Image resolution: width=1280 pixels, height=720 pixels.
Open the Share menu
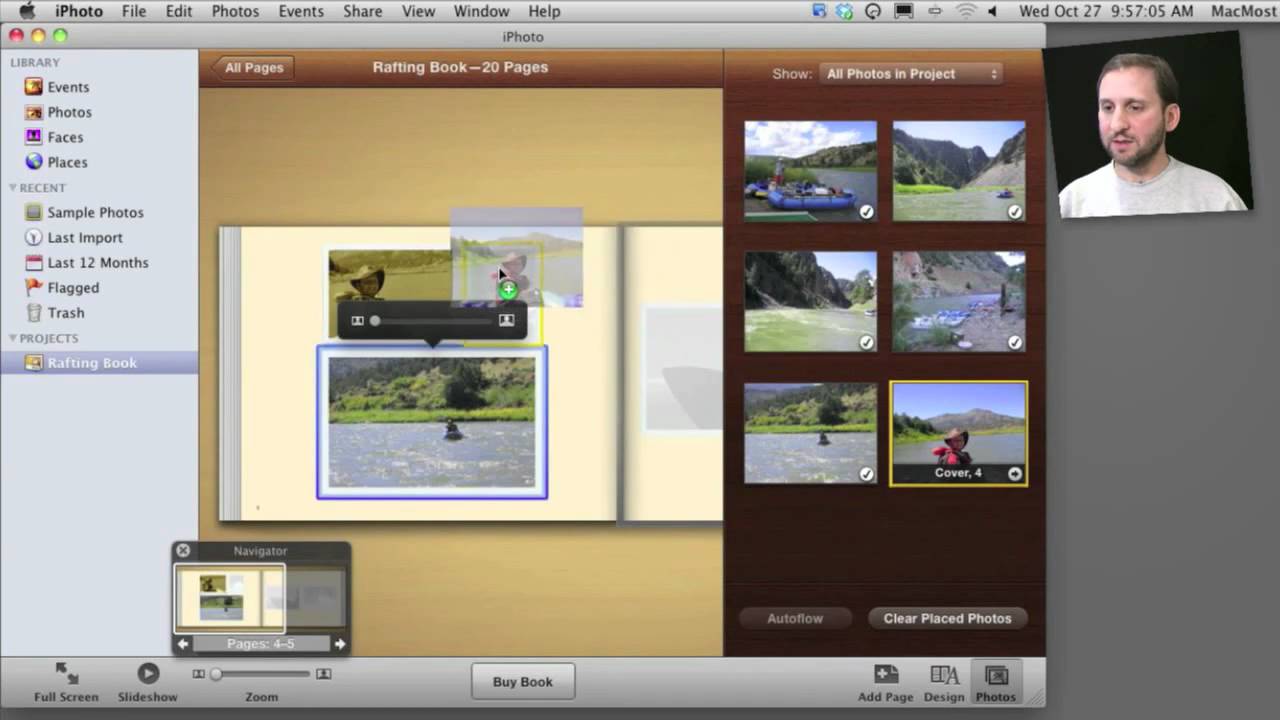[x=362, y=11]
